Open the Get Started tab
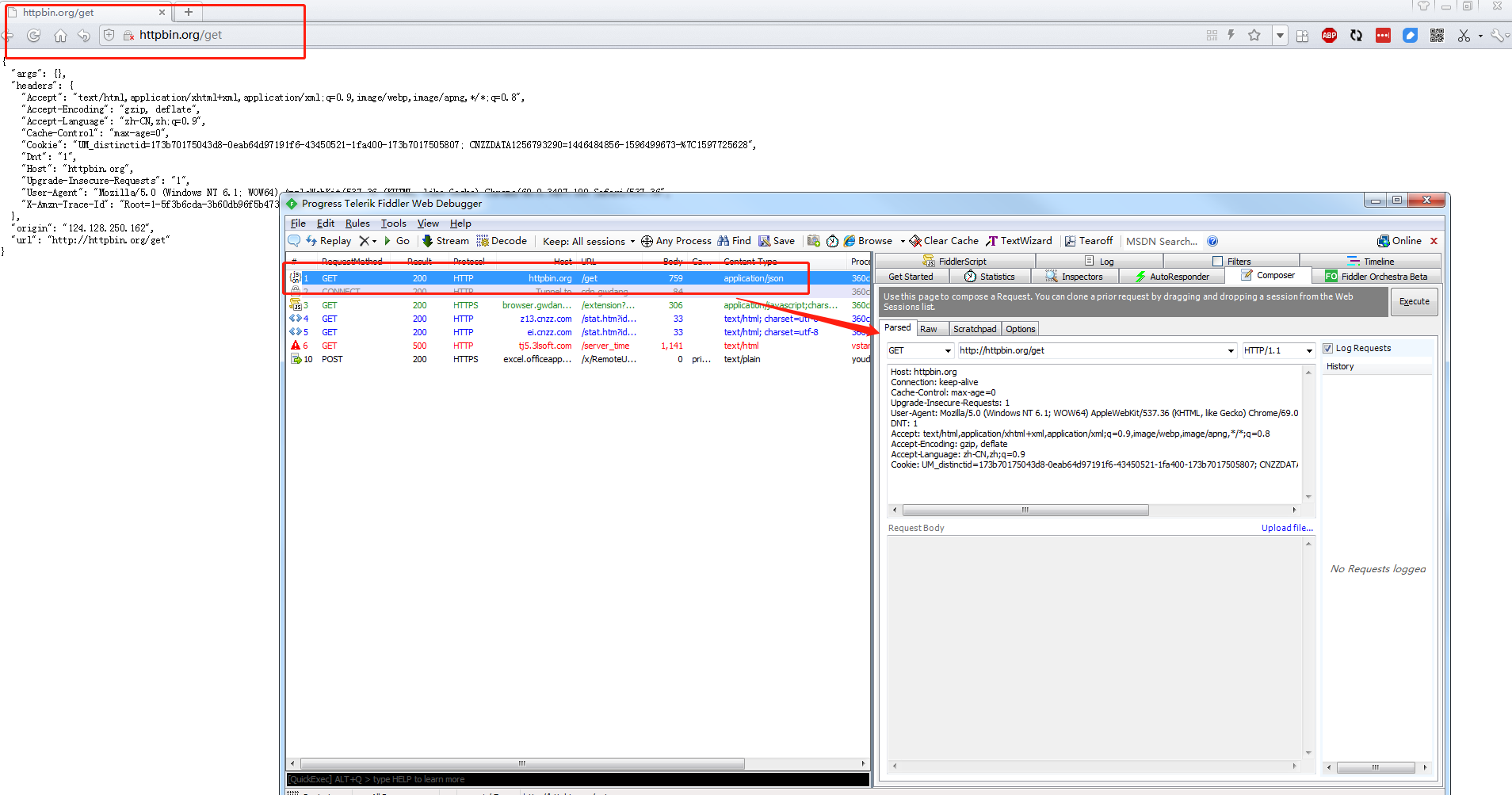This screenshot has height=795, width=1512. click(x=911, y=277)
